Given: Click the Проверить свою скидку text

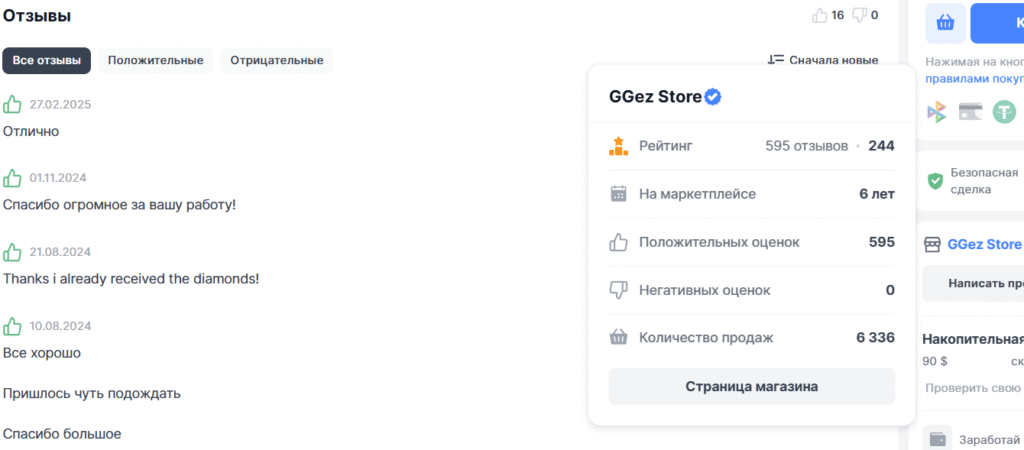Looking at the screenshot, I should point(974,388).
